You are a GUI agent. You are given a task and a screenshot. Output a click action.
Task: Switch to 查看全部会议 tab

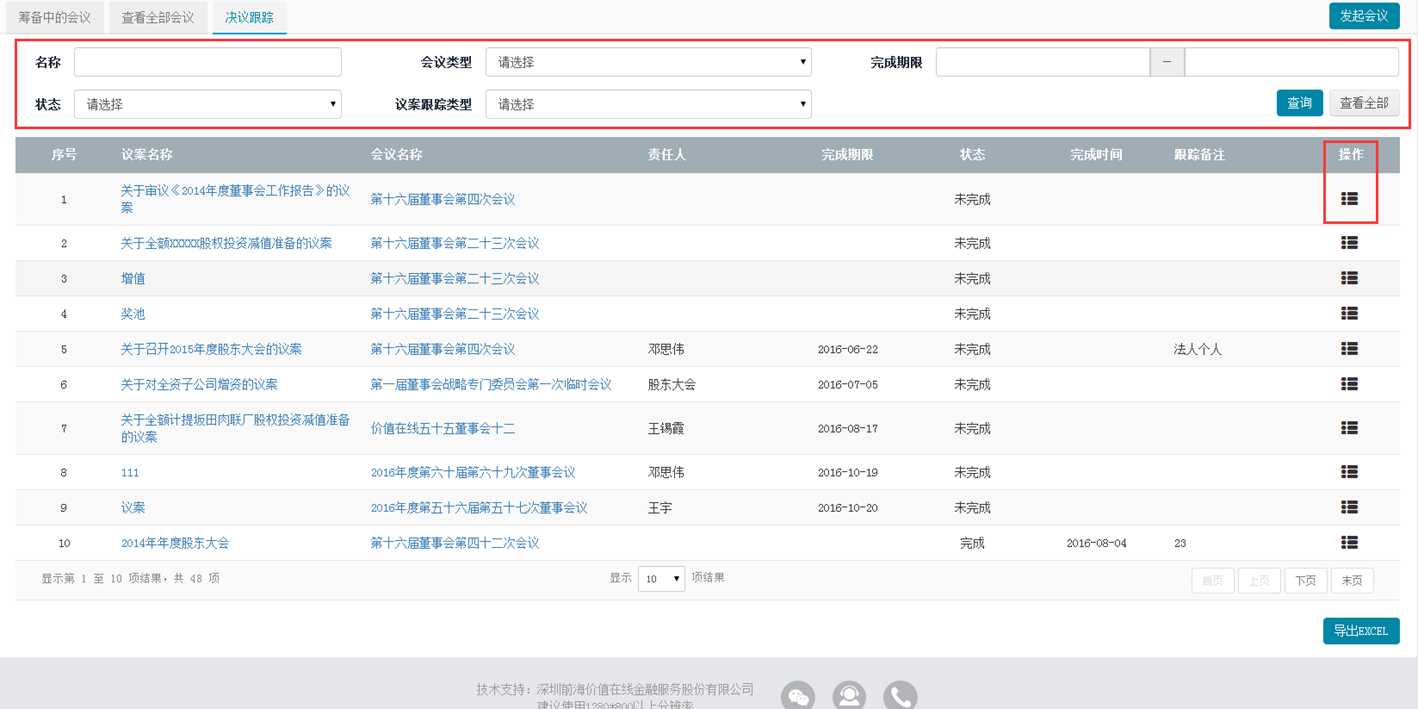coord(158,17)
